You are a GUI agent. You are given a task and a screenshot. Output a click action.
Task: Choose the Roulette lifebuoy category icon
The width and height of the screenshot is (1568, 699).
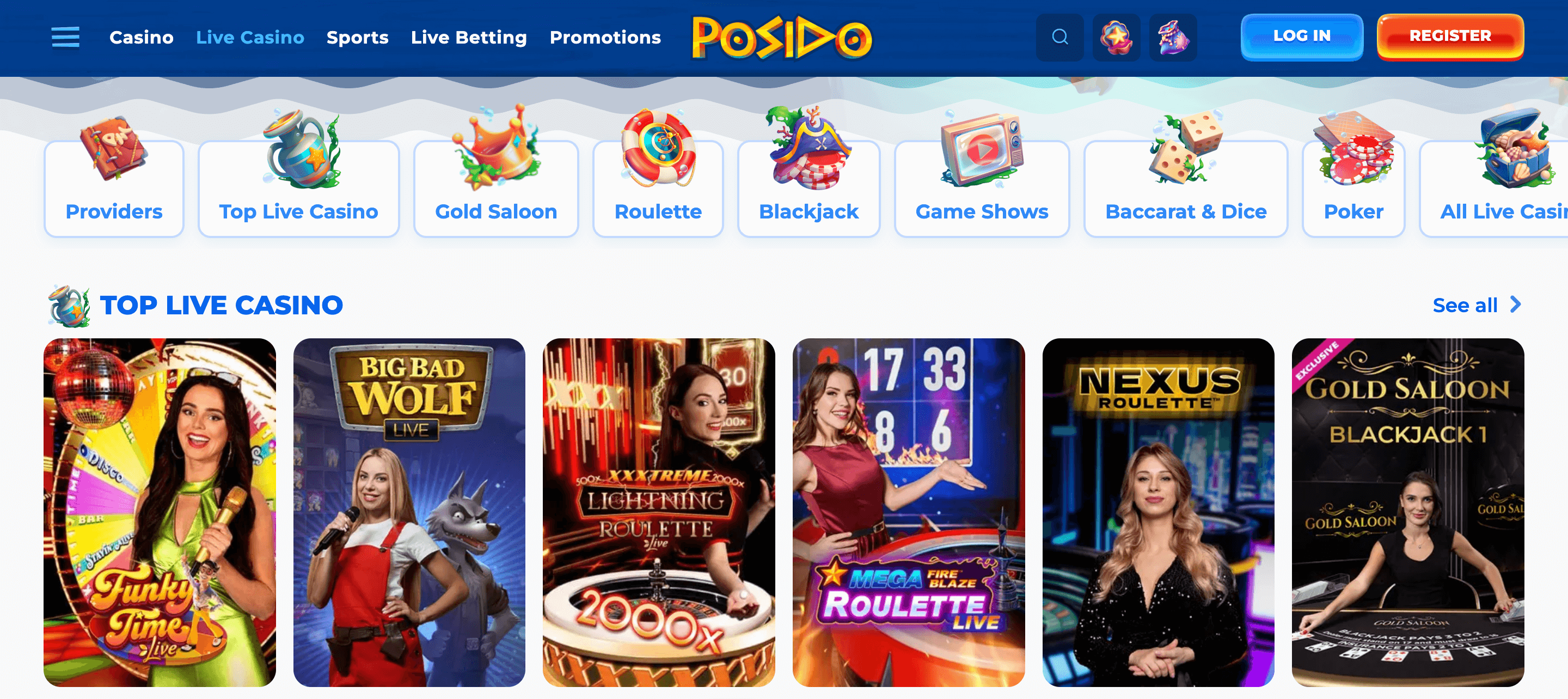[658, 148]
